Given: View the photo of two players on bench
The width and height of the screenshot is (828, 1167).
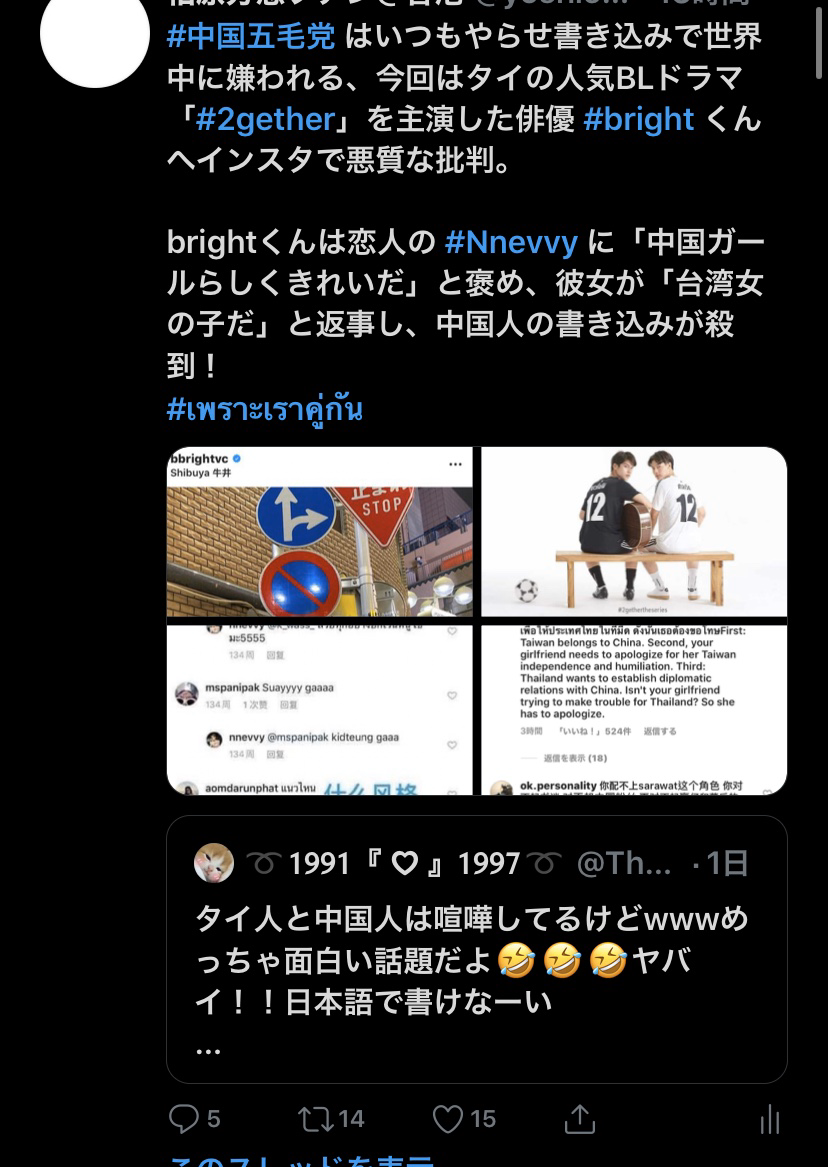Looking at the screenshot, I should 634,532.
